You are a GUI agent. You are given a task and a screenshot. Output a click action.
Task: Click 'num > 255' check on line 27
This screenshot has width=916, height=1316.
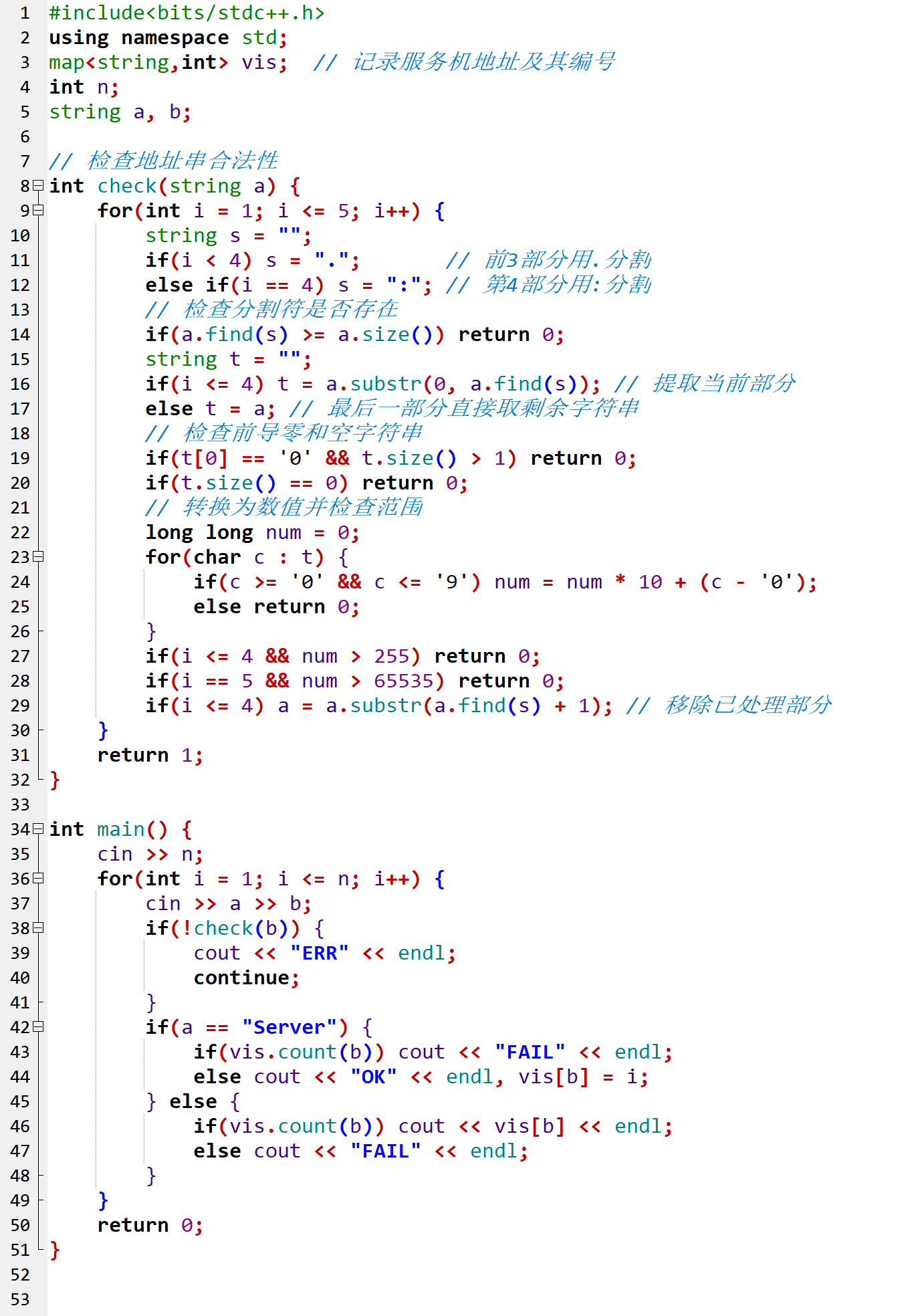[x=355, y=656]
